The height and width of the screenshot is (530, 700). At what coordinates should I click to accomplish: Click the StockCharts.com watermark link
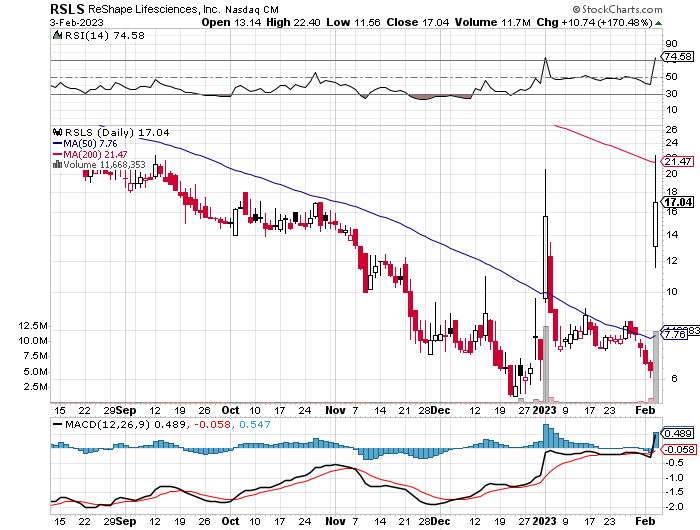click(617, 9)
